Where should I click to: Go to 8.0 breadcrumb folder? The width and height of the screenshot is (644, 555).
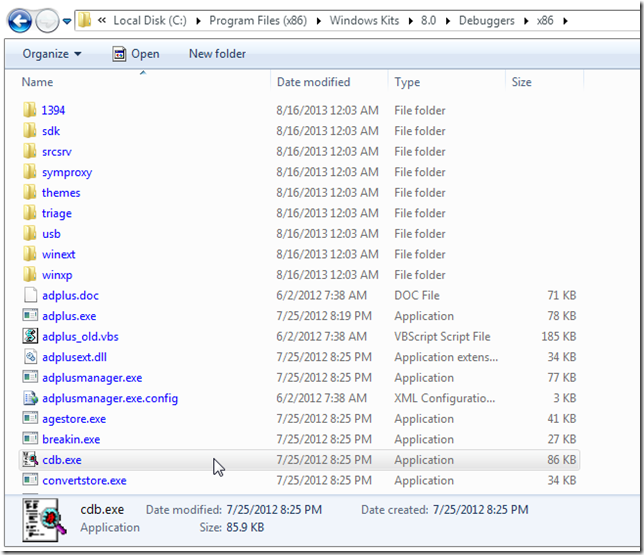coord(428,20)
